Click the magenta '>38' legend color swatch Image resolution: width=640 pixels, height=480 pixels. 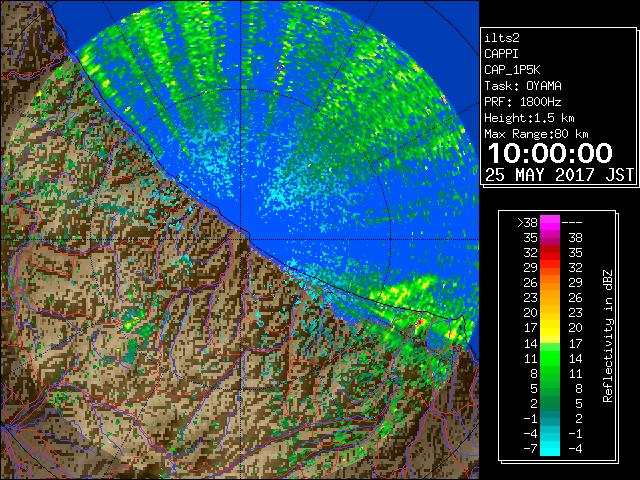(x=550, y=222)
